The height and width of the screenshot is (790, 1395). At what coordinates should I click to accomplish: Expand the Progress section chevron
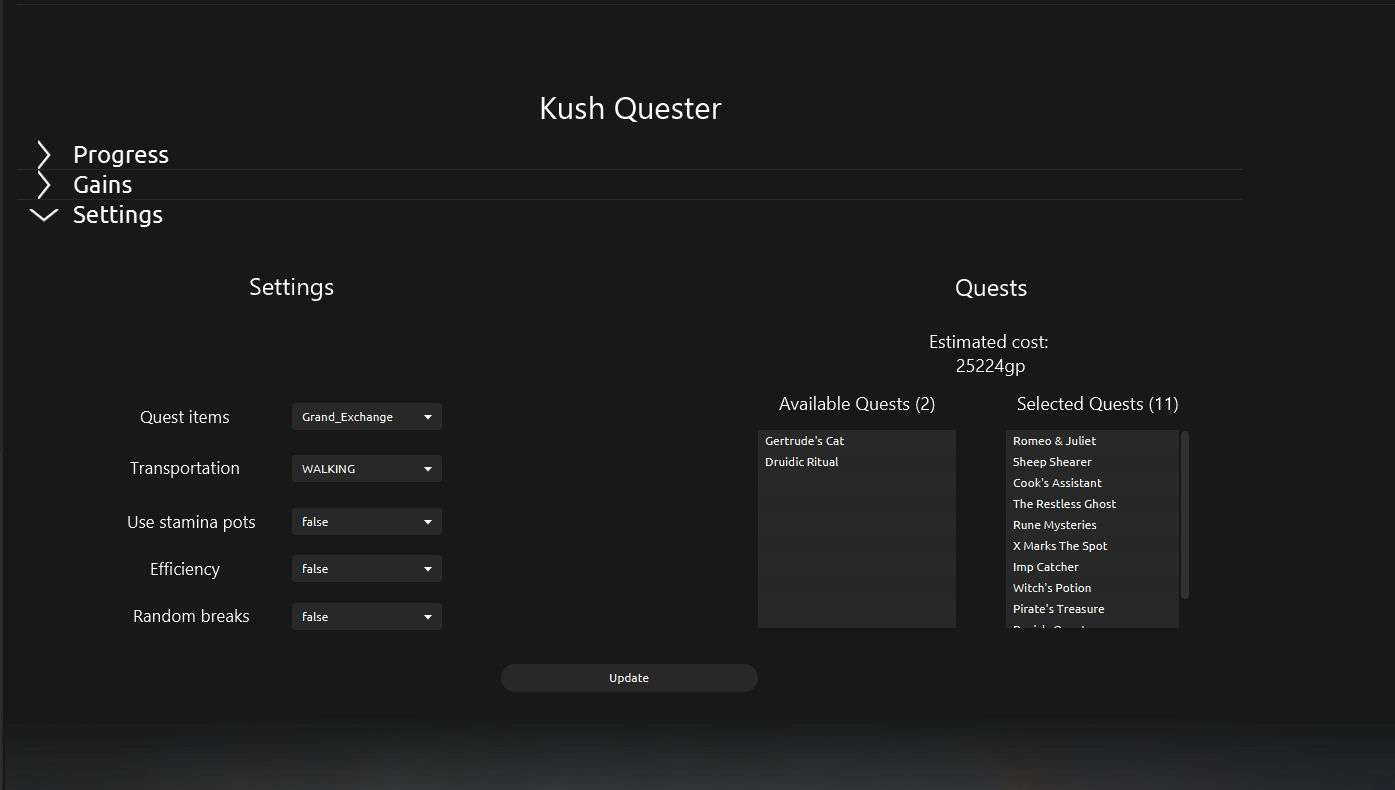coord(44,155)
